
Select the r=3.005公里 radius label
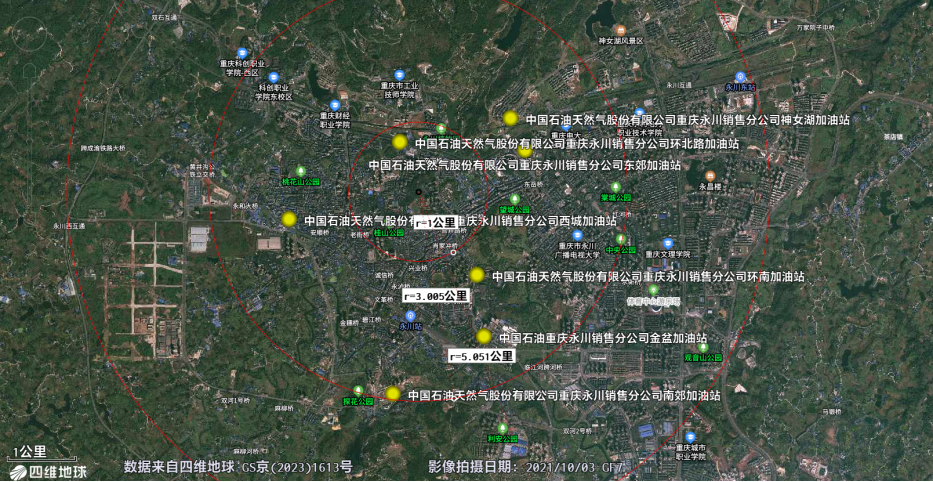point(435,296)
